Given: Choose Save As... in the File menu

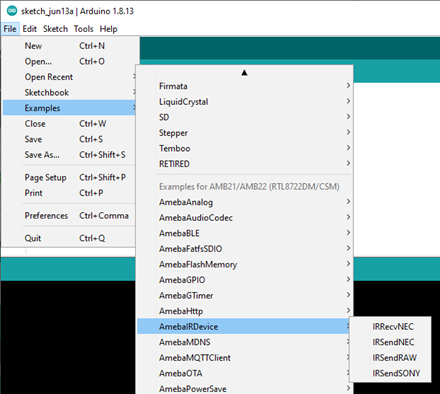Looking at the screenshot, I should click(69, 155).
